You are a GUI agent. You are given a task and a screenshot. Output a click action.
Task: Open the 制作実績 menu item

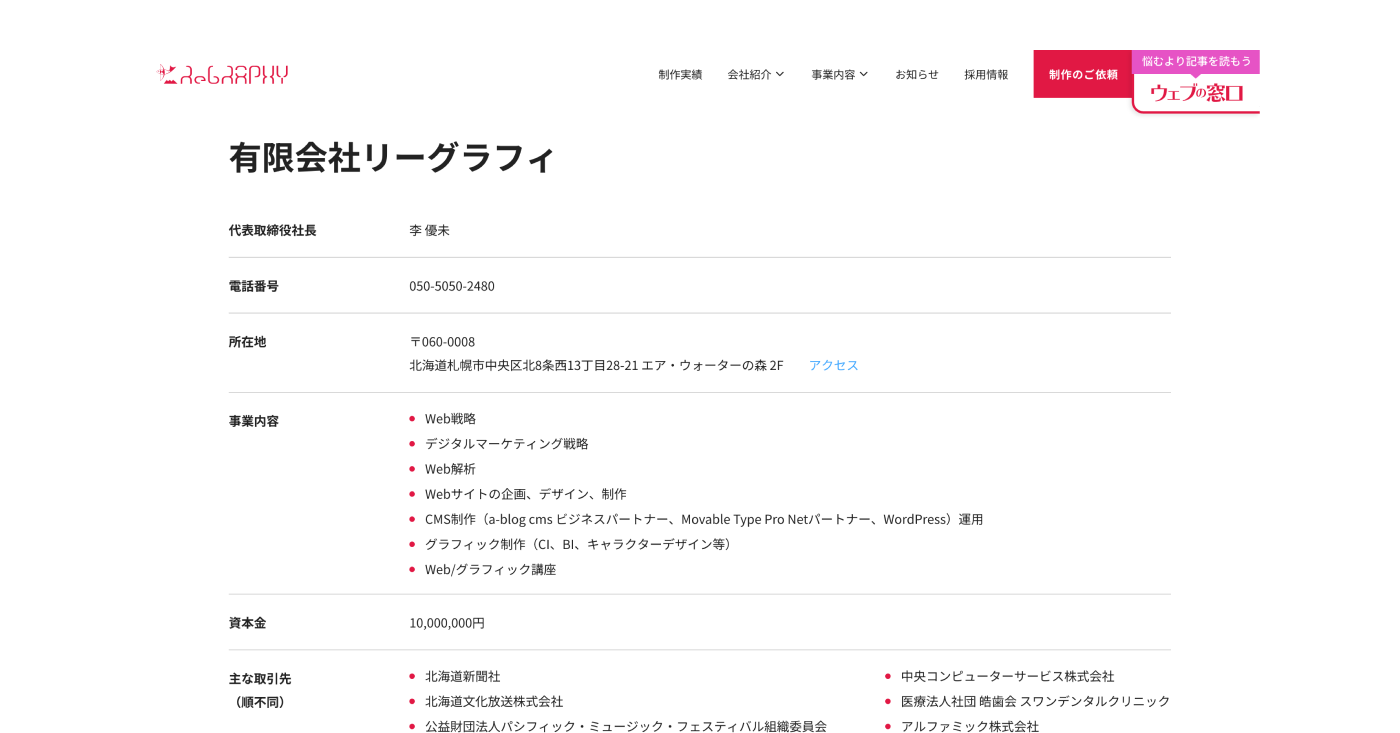pyautogui.click(x=680, y=75)
